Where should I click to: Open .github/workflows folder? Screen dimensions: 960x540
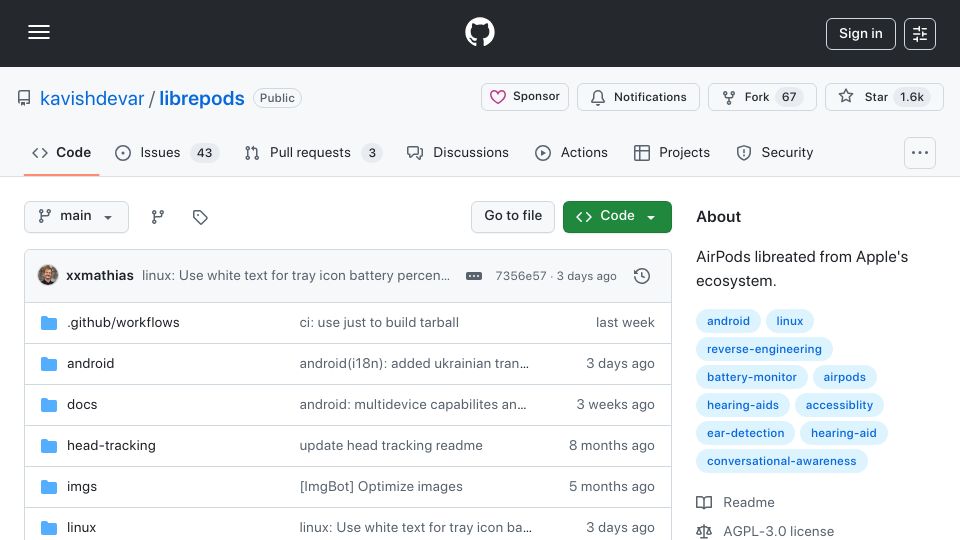point(123,323)
